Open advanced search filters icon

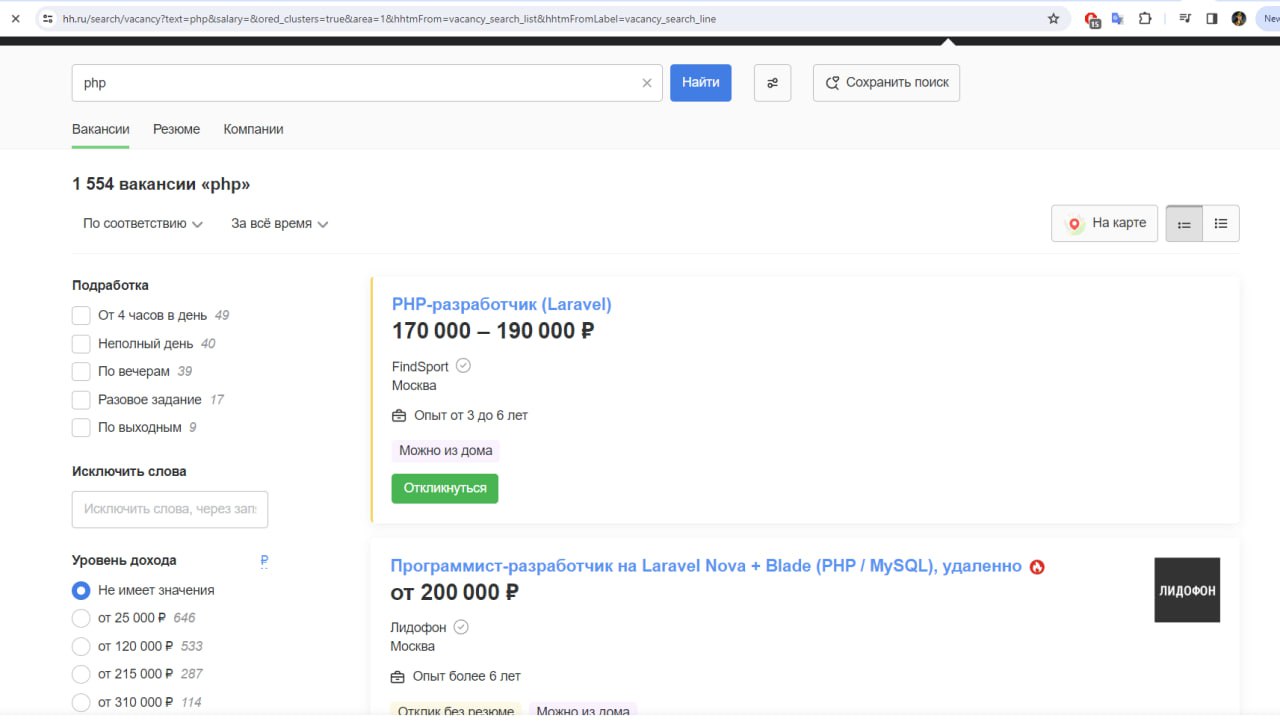click(772, 83)
